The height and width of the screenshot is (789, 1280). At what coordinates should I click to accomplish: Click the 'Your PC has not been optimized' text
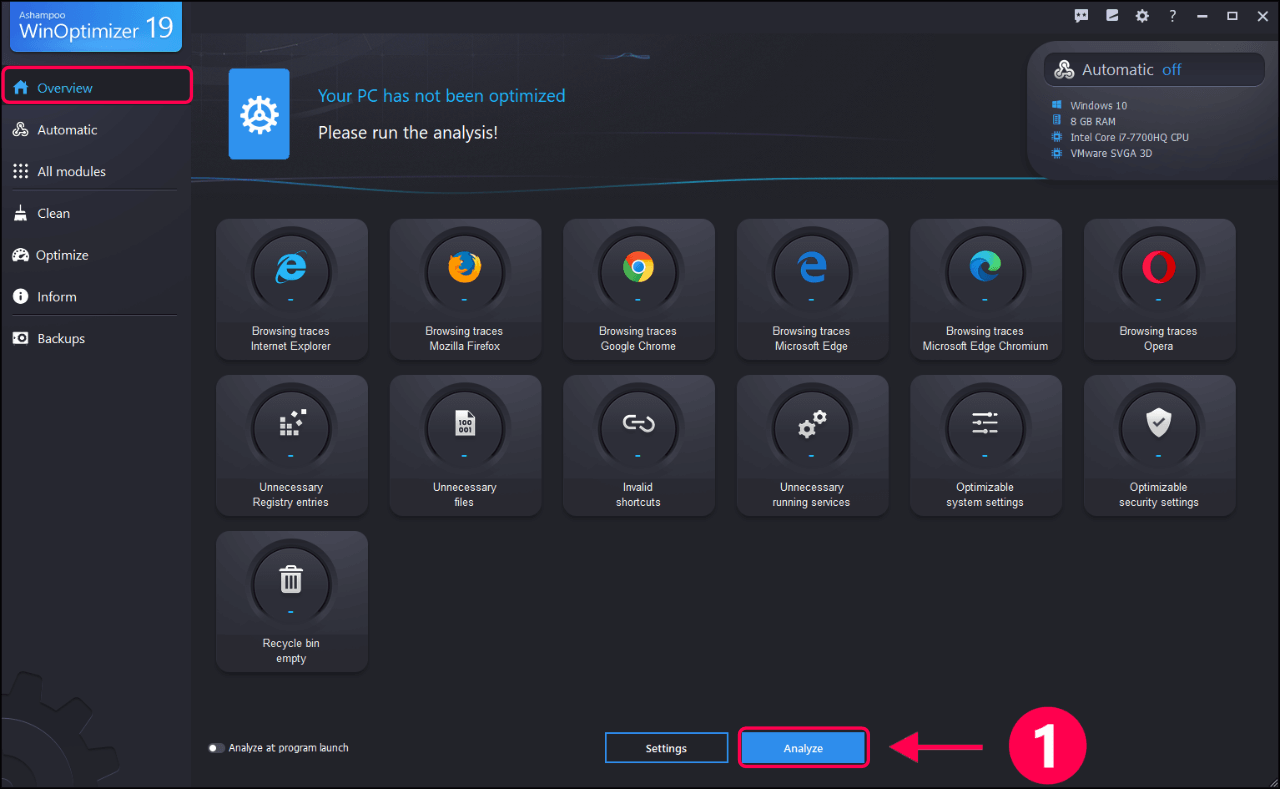pyautogui.click(x=441, y=96)
